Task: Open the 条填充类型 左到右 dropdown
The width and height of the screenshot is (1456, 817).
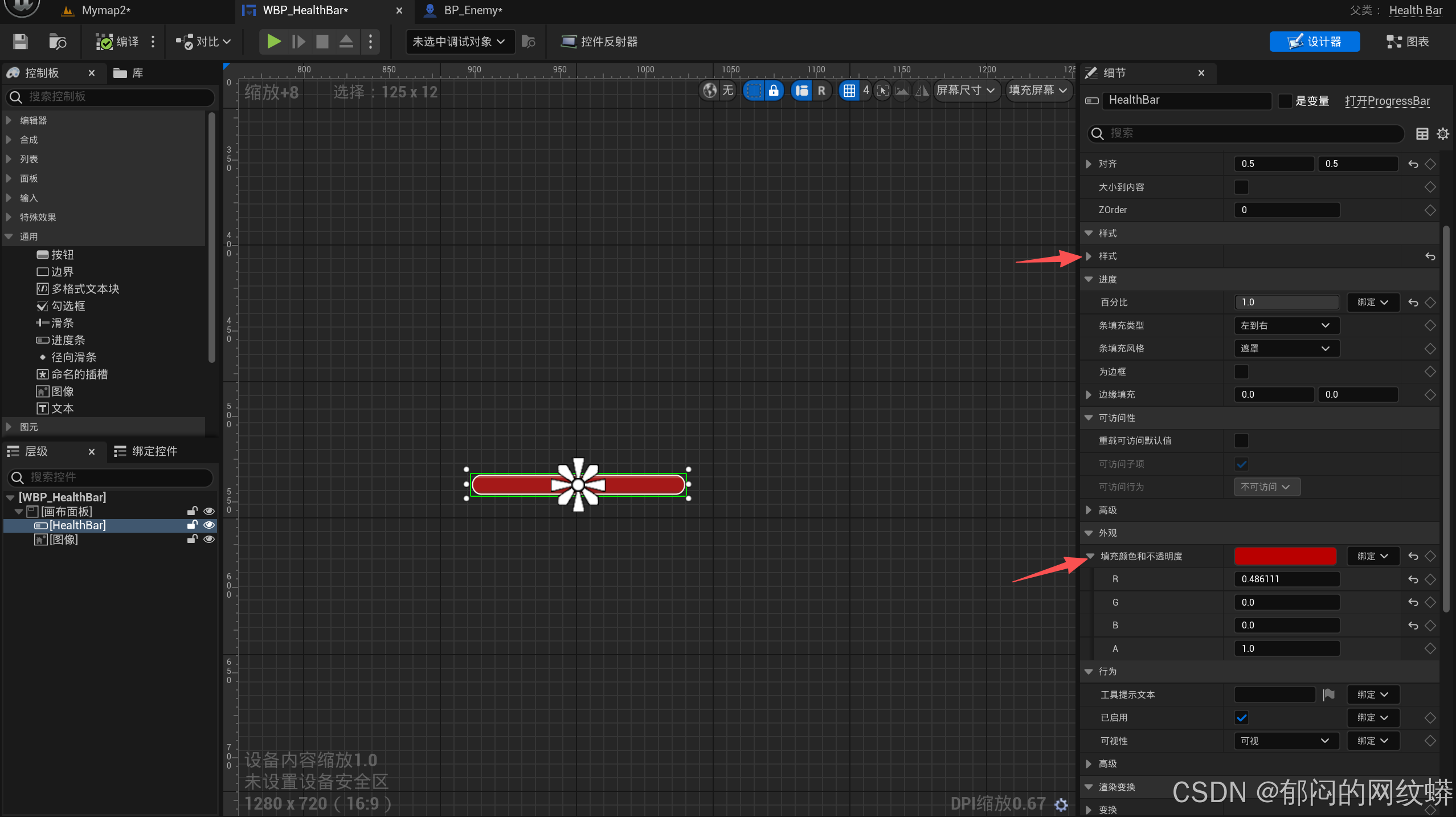Action: (1286, 325)
